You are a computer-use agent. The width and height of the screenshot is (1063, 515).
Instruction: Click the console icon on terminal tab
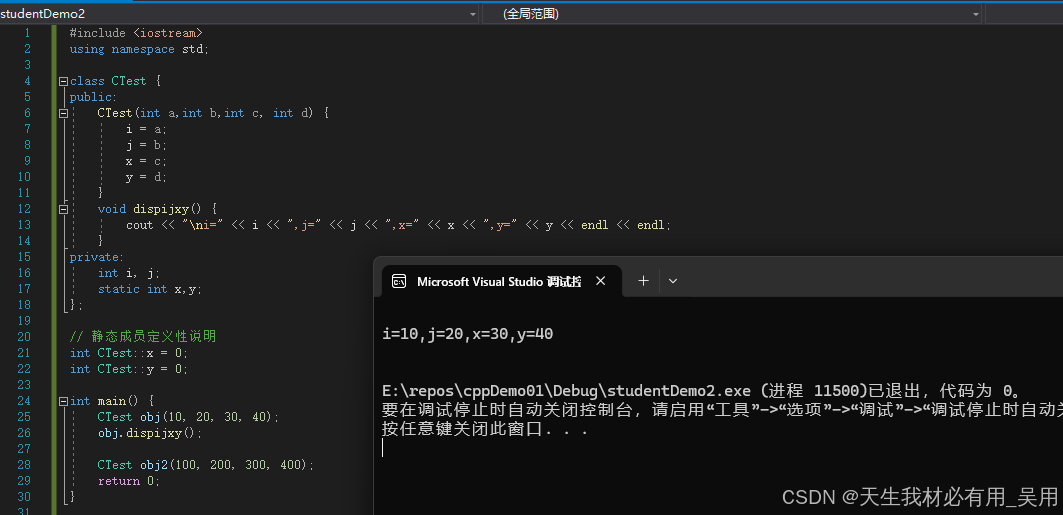pos(399,281)
